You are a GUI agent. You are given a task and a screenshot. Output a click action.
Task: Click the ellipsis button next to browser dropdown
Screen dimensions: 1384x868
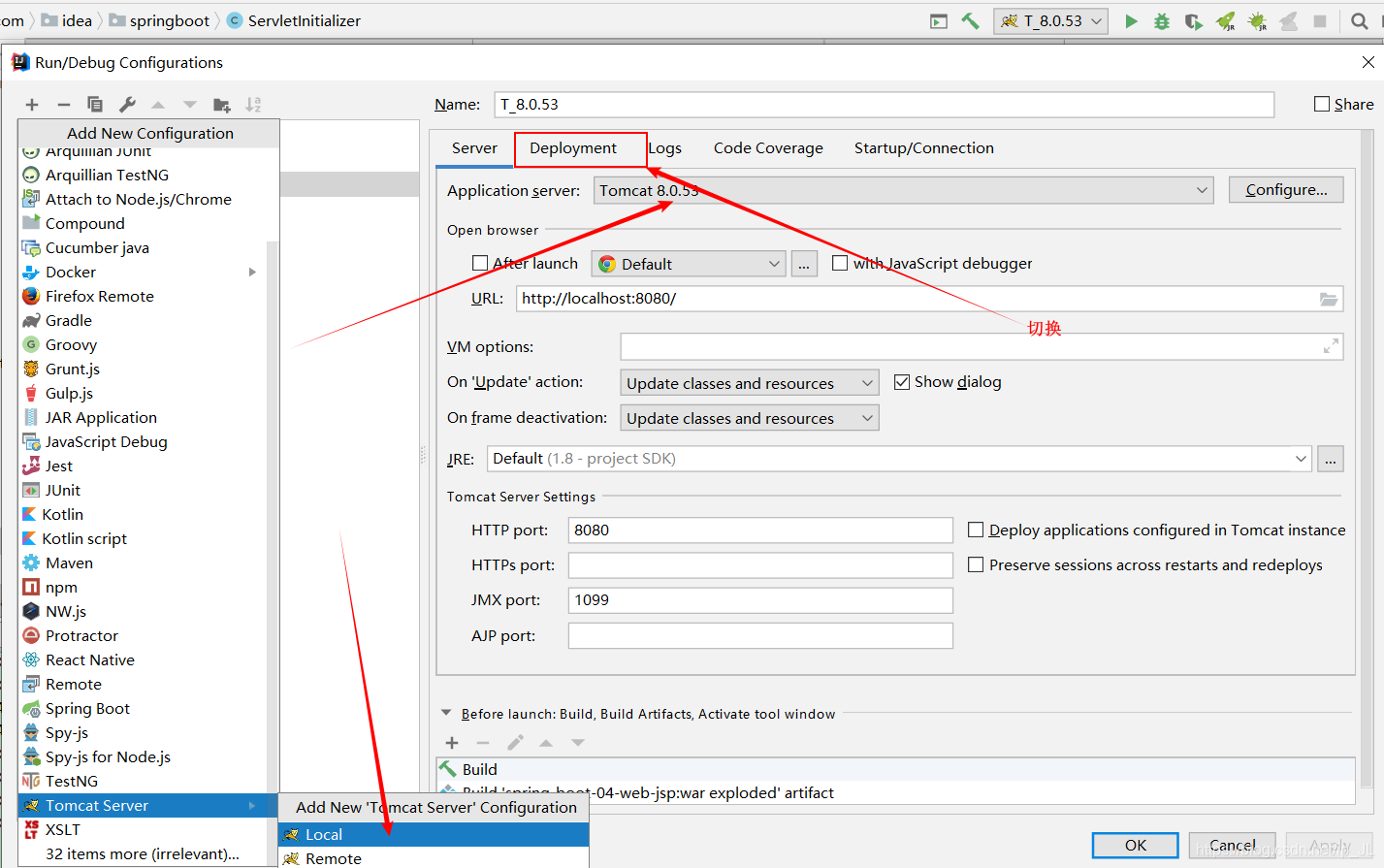(x=804, y=264)
